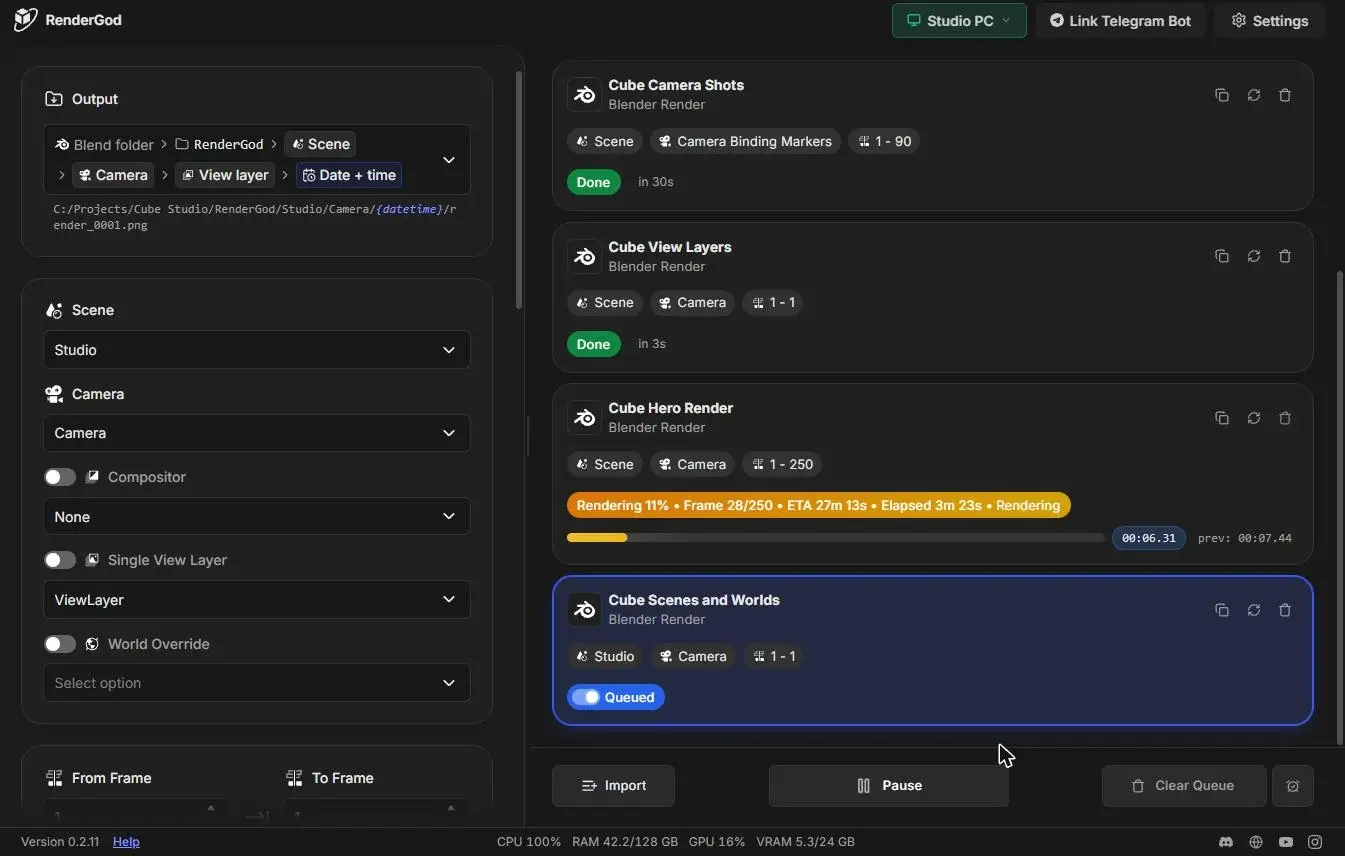Duplicate the Cube Camera Shots job

[1222, 95]
